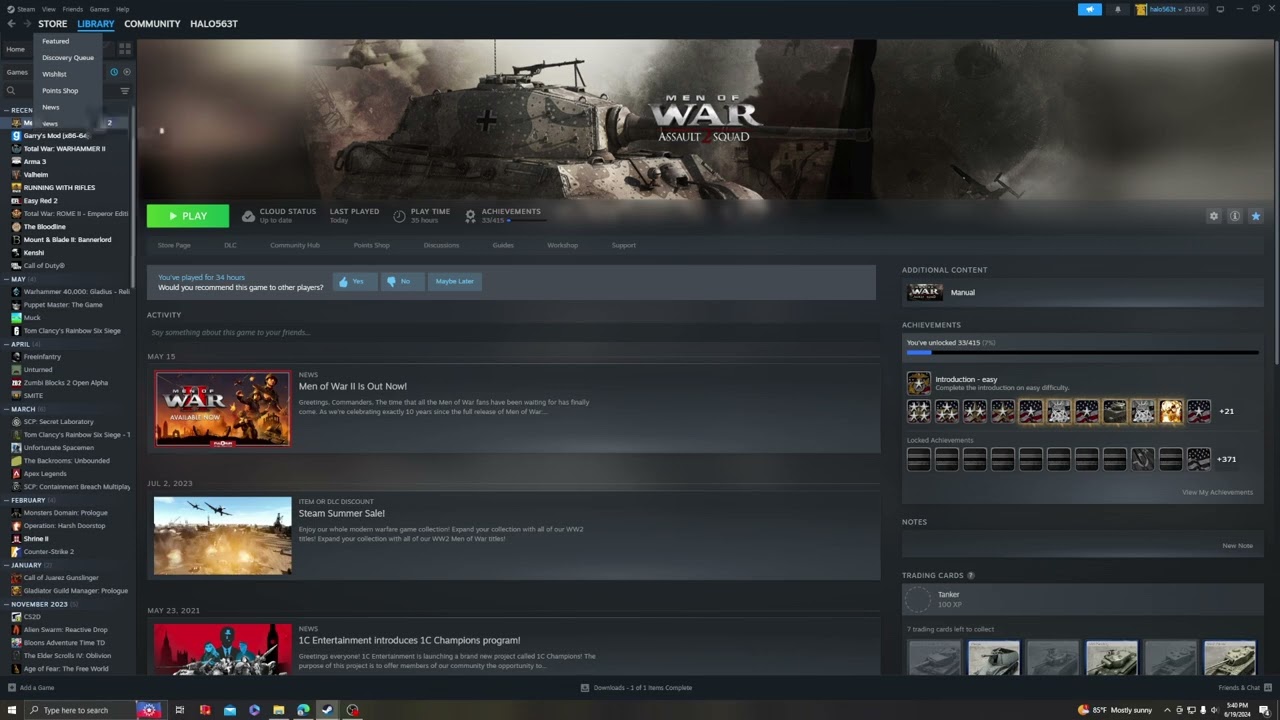Open the Friends menu

pyautogui.click(x=73, y=9)
